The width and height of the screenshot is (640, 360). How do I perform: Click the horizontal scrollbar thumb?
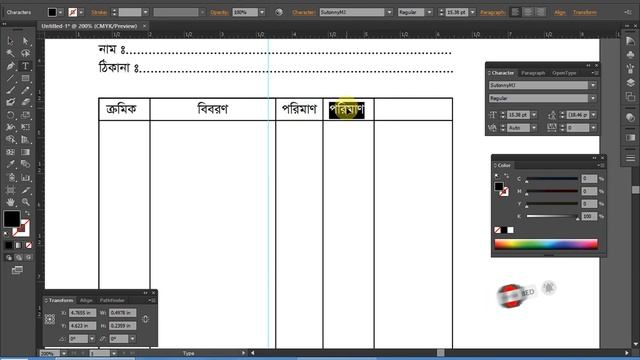[x=440, y=353]
